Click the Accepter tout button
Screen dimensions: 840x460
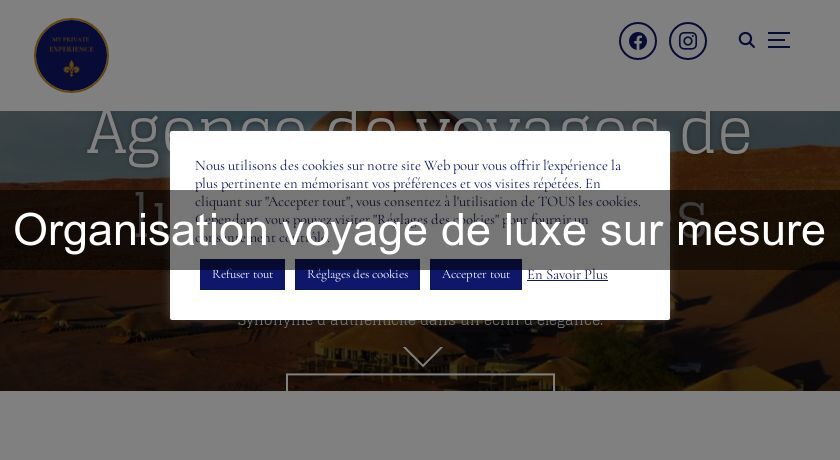(x=476, y=274)
